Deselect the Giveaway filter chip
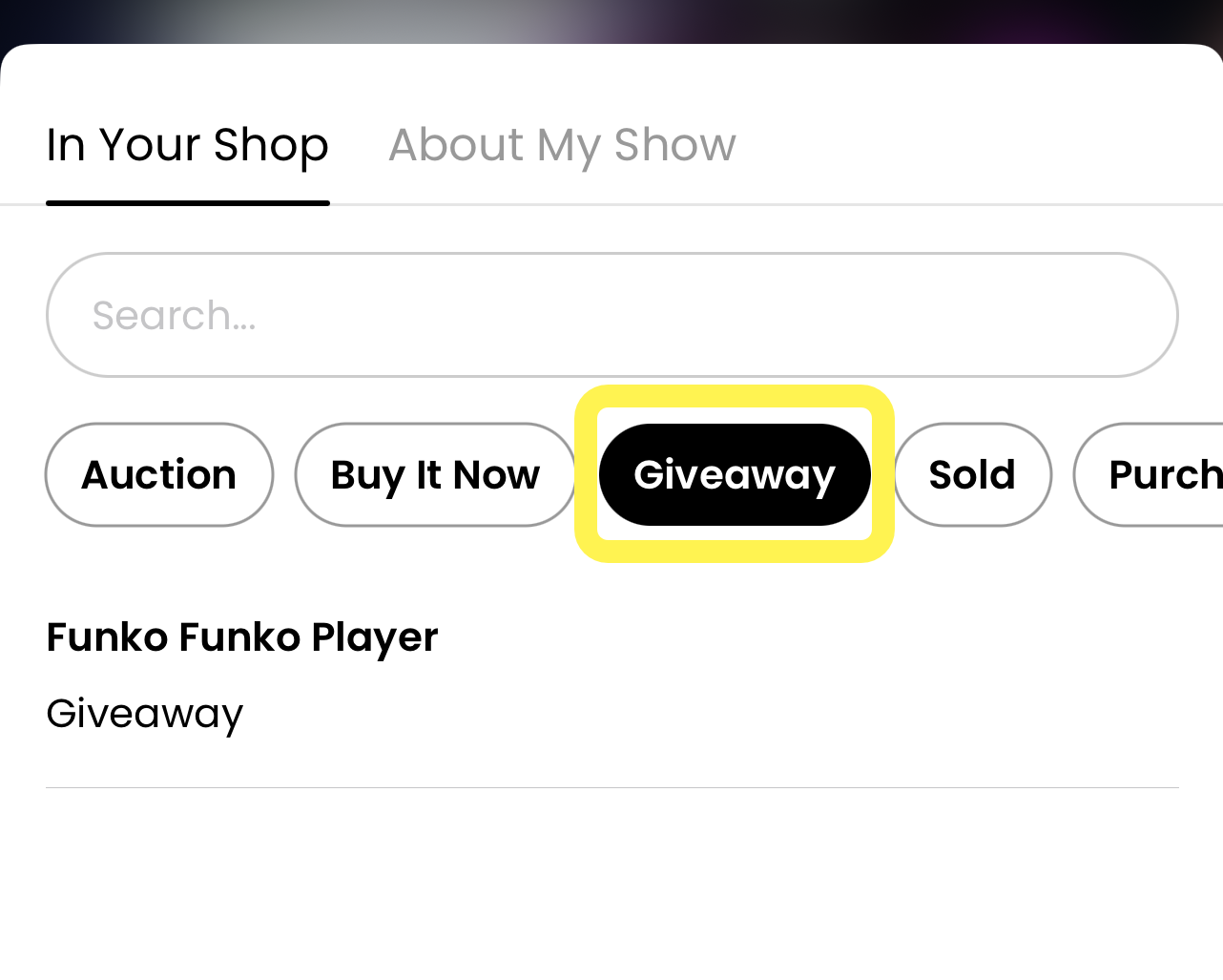Viewport: 1223px width, 980px height. pyautogui.click(x=734, y=474)
